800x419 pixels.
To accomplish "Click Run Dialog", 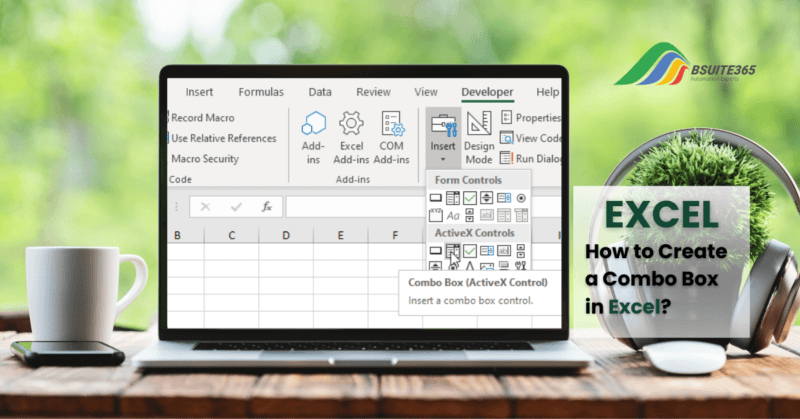I will [x=530, y=159].
